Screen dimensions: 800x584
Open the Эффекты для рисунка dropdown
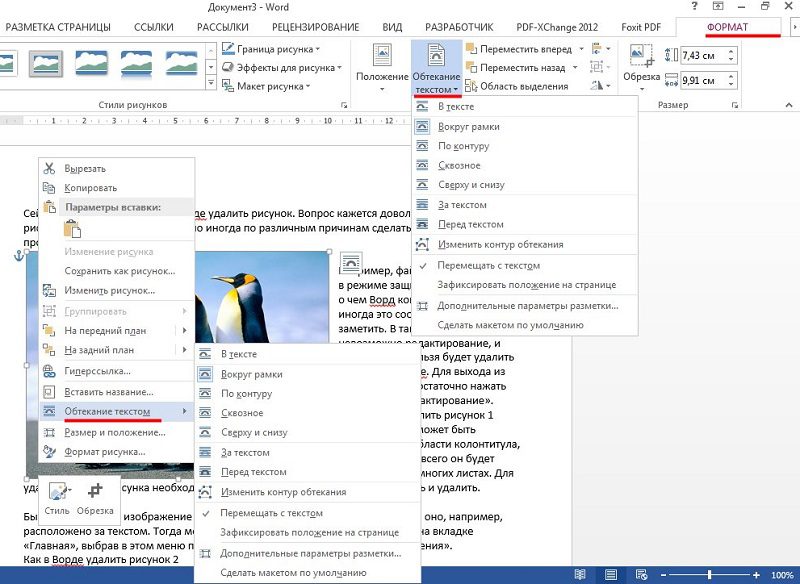click(x=282, y=68)
